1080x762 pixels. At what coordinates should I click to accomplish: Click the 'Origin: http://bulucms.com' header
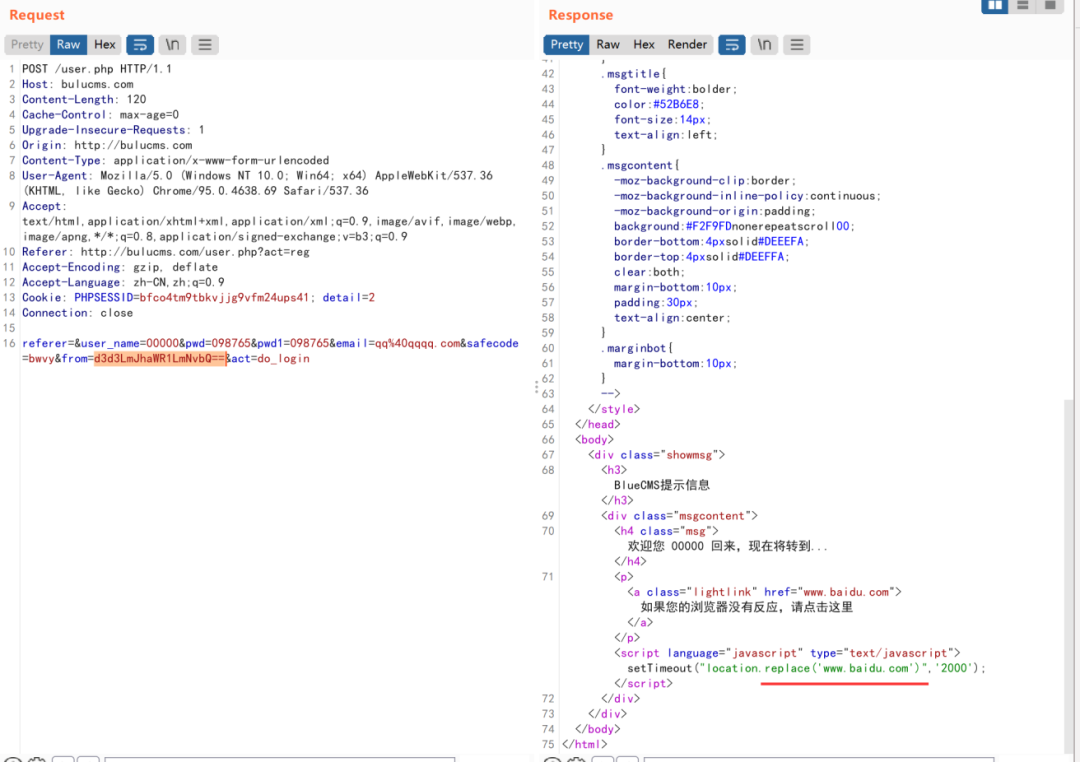coord(107,145)
